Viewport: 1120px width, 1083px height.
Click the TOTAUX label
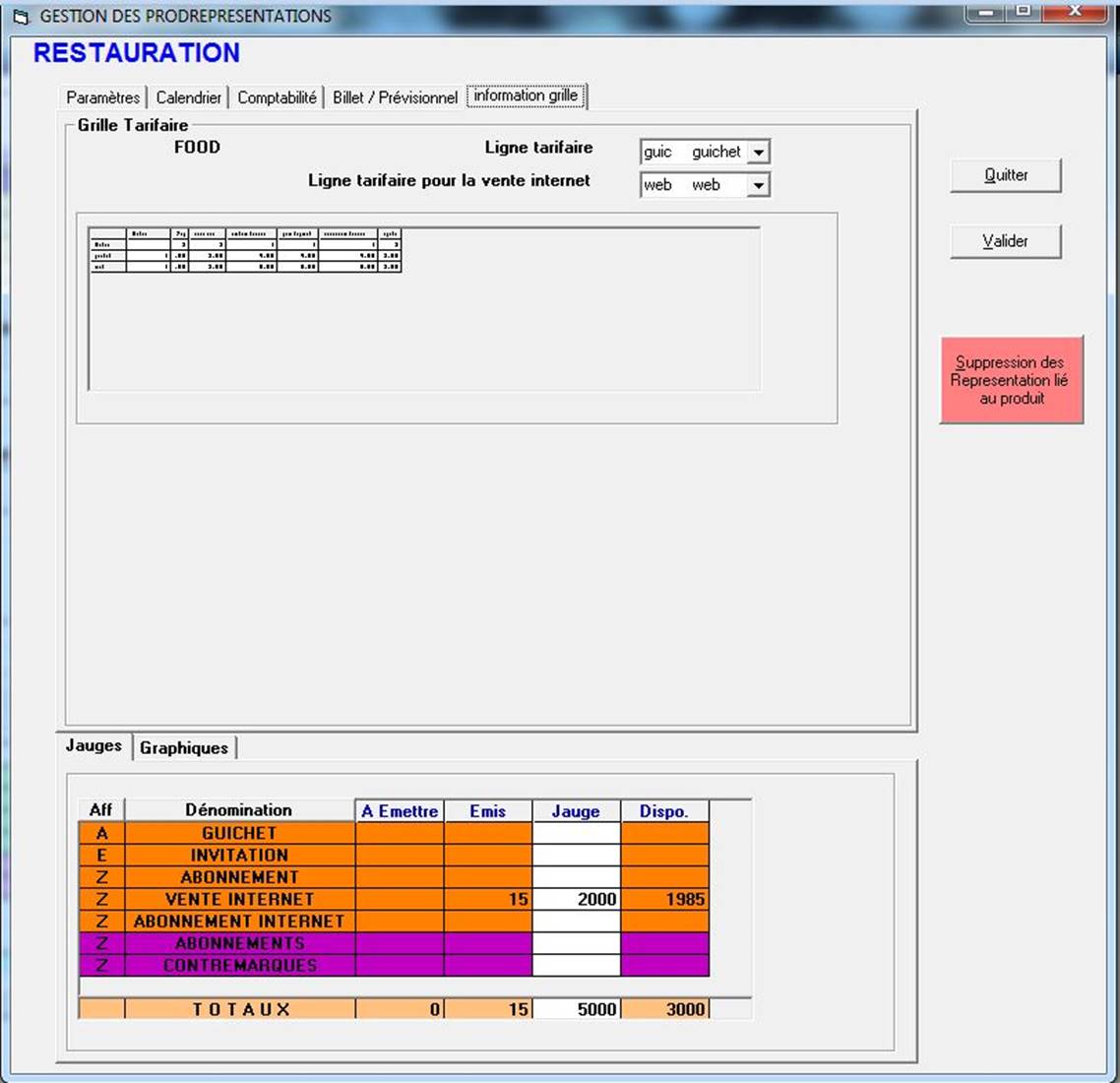click(241, 1009)
